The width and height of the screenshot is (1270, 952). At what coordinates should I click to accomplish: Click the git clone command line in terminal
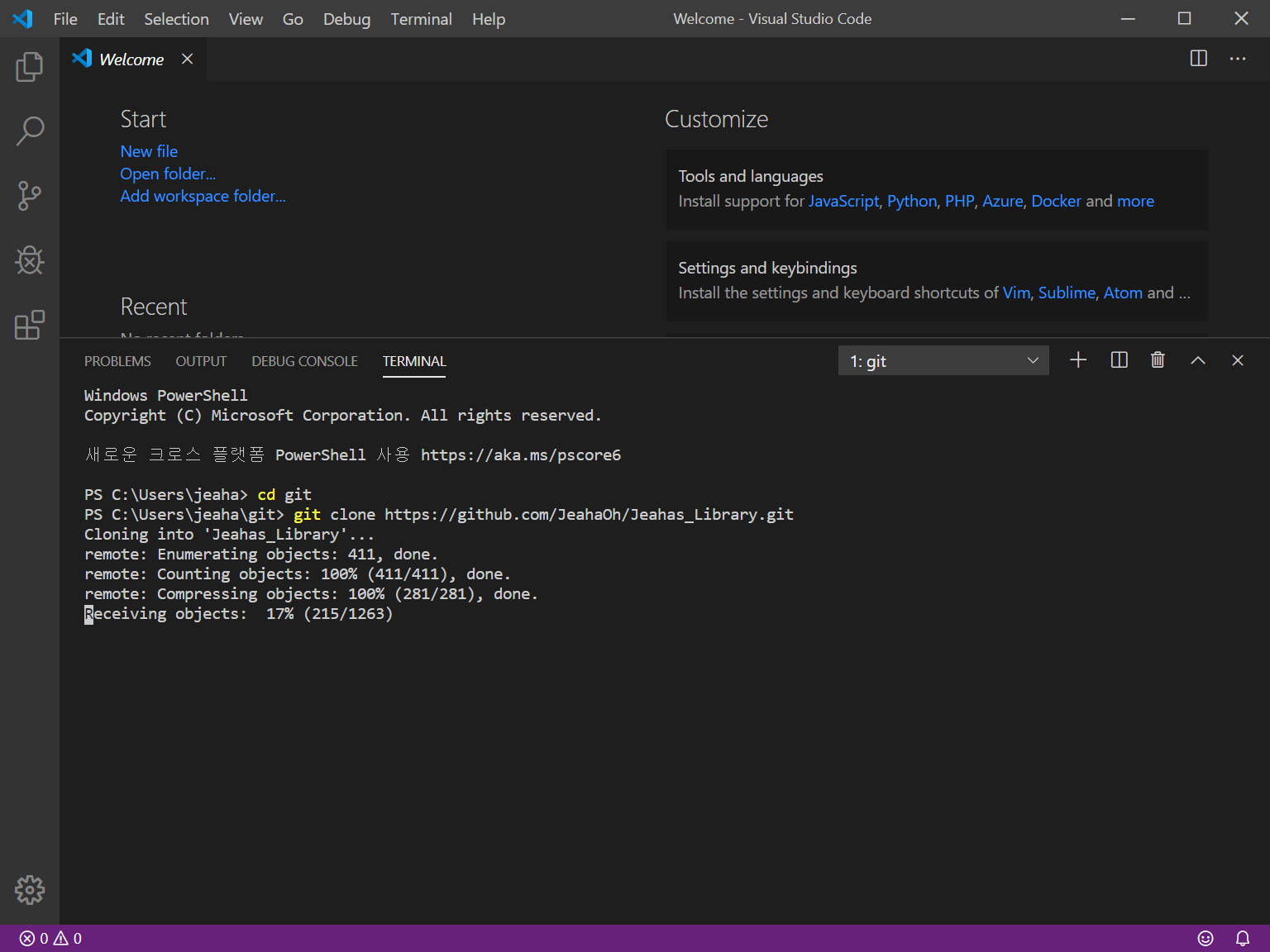tap(439, 515)
